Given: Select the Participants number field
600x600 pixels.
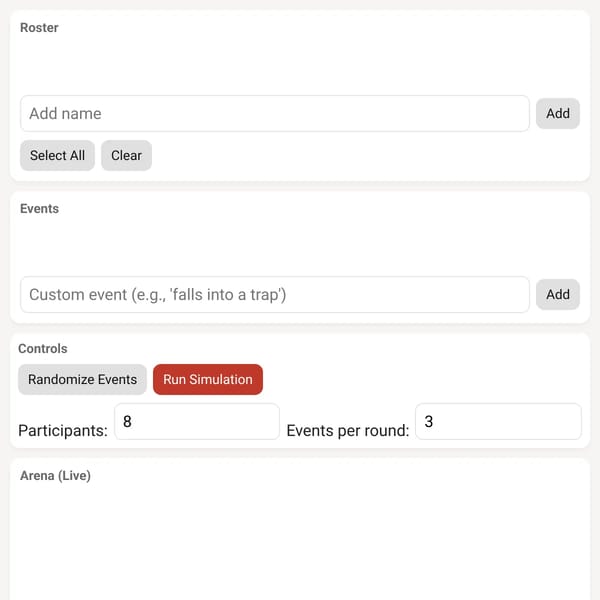Looking at the screenshot, I should click(x=197, y=422).
